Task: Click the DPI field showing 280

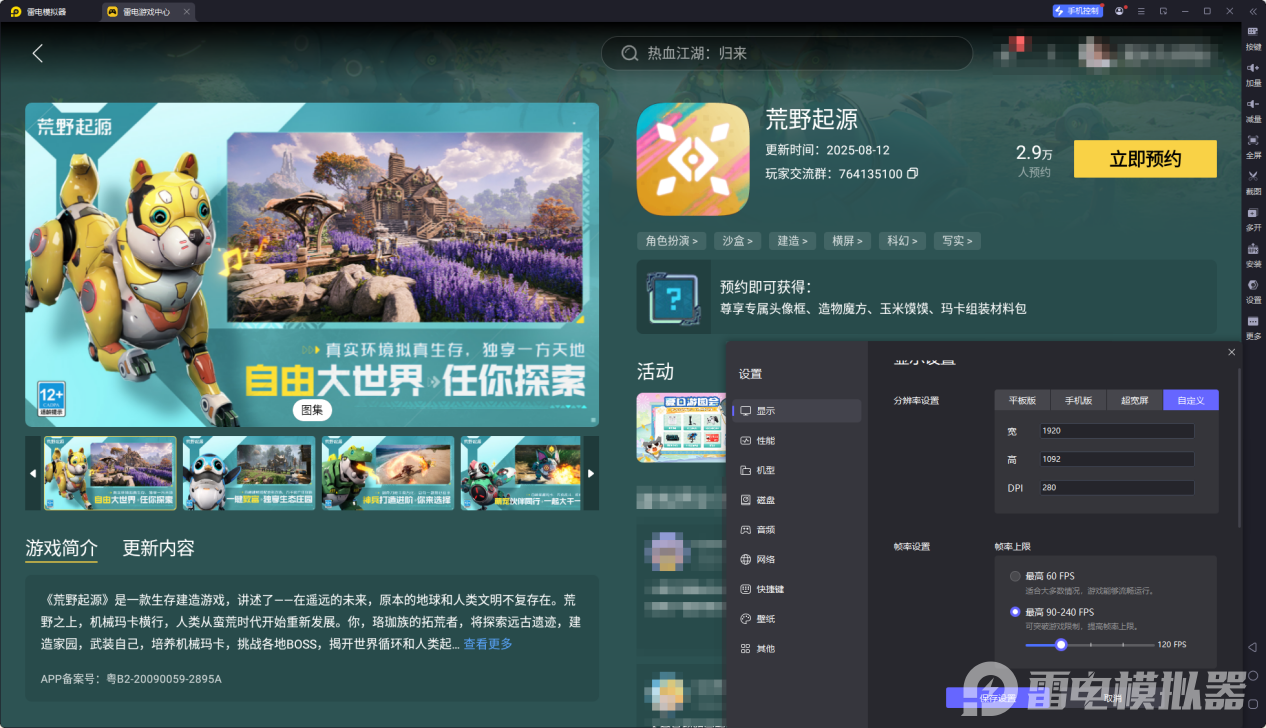Action: click(1117, 488)
